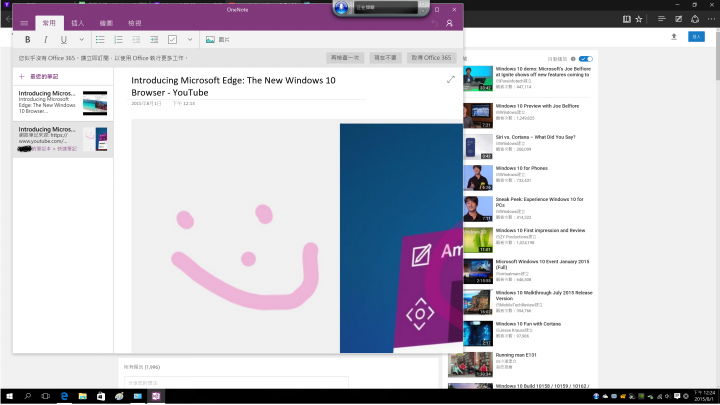Switch to the 插入 (Insert) tab
Image resolution: width=720 pixels, height=405 pixels.
pos(78,23)
